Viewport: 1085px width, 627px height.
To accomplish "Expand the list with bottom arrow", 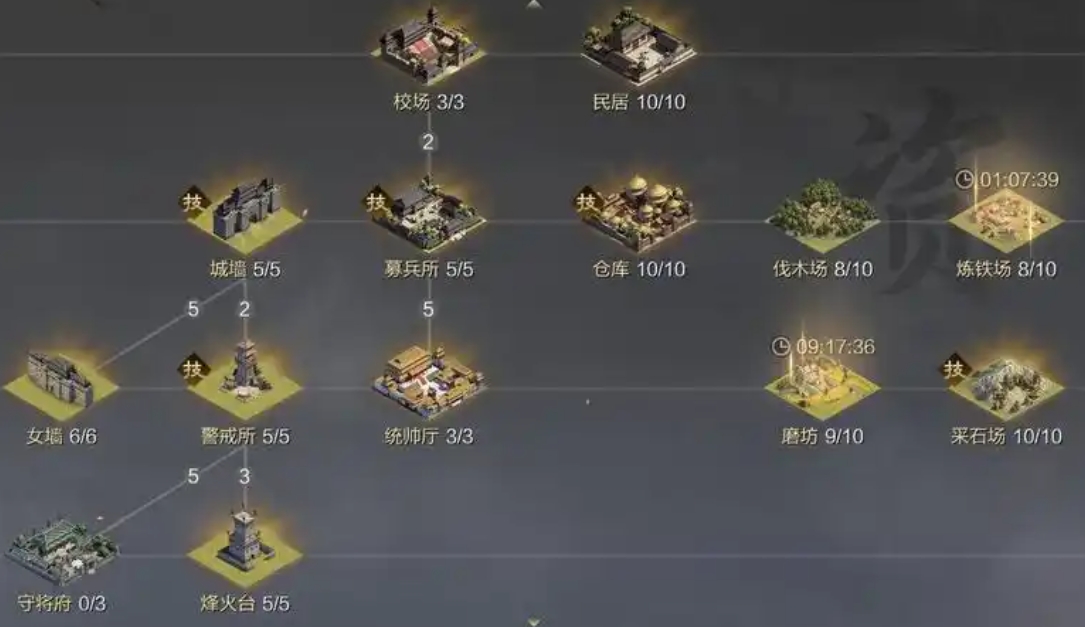I will pos(534,622).
